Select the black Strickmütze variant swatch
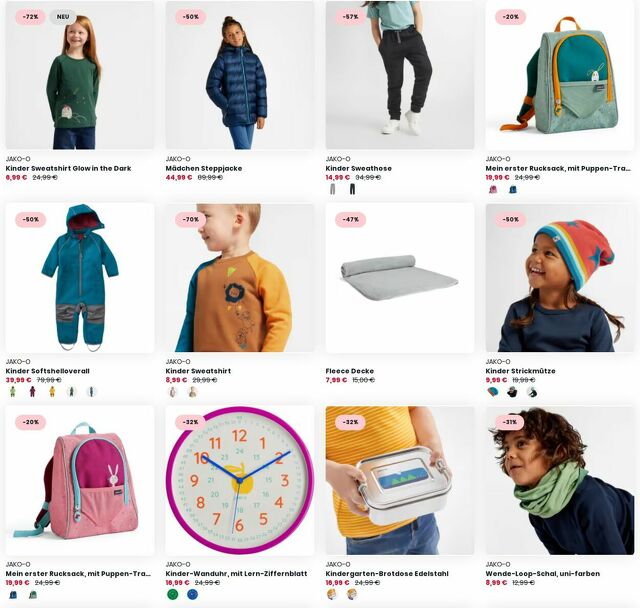 pos(512,392)
